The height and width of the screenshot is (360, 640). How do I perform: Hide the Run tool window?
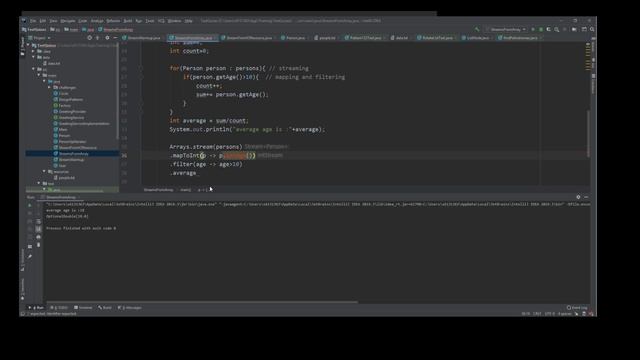pos(586,197)
